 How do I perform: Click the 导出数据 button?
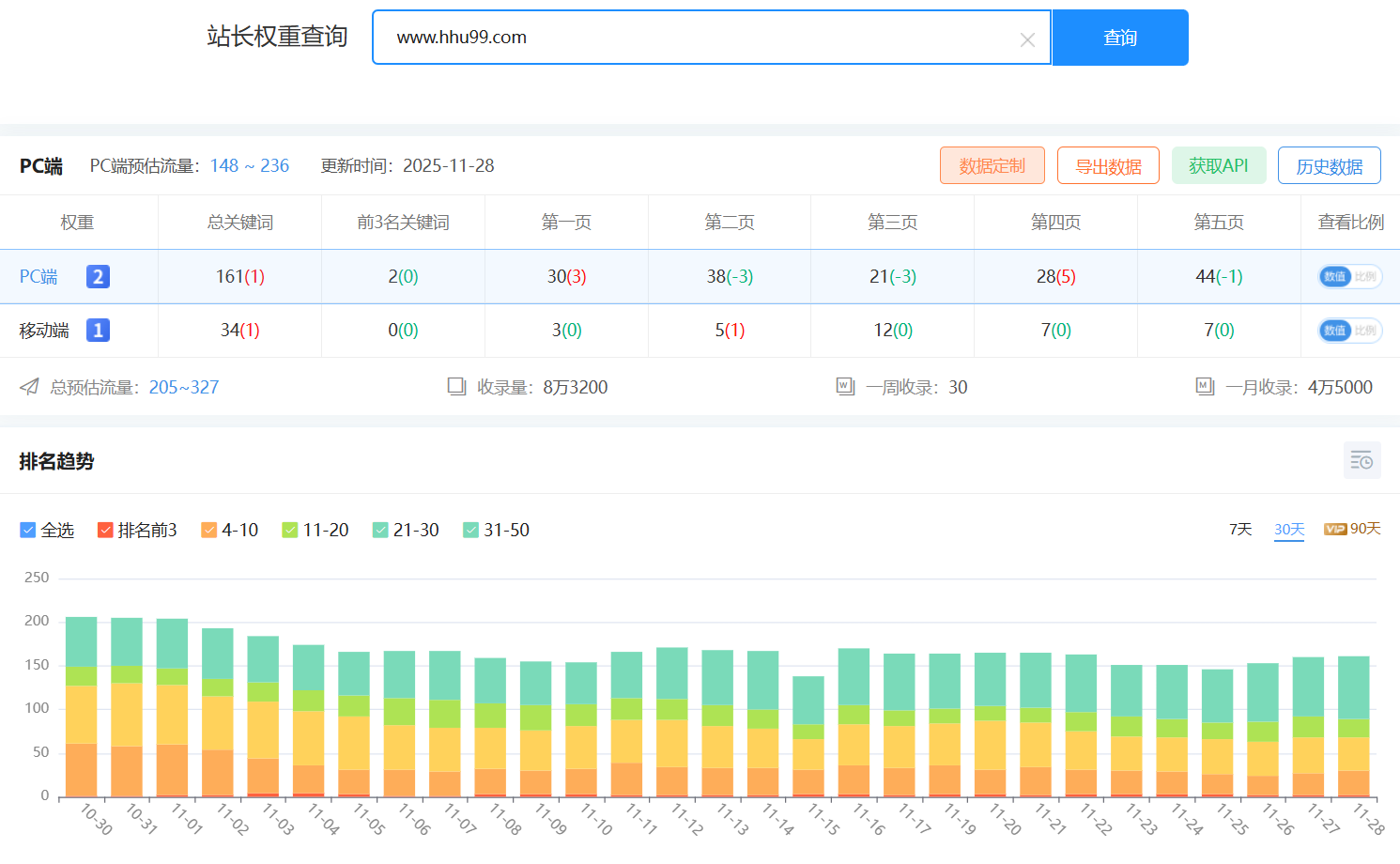tap(1108, 166)
